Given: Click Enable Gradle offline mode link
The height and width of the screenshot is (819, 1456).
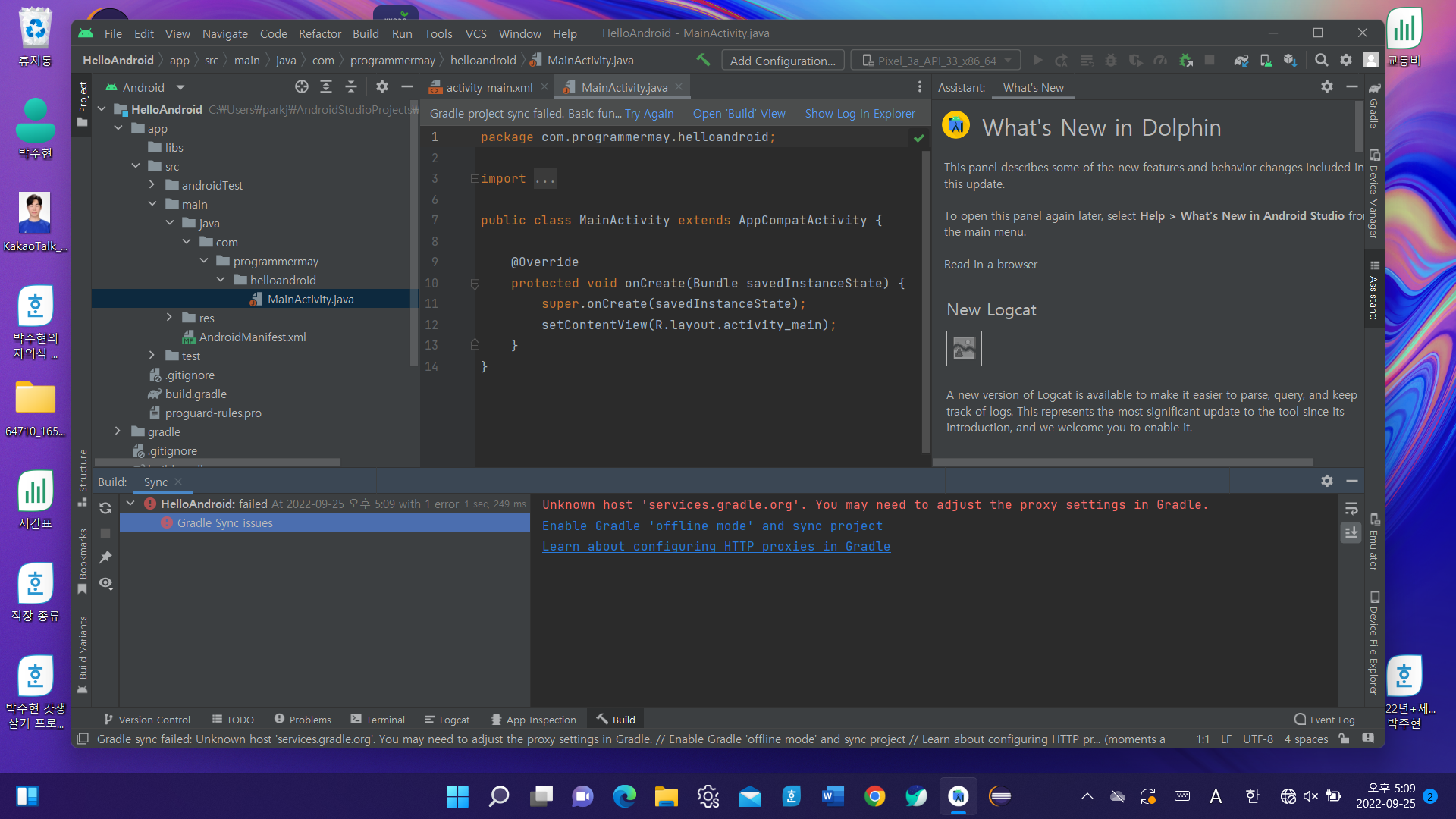Looking at the screenshot, I should (712, 526).
